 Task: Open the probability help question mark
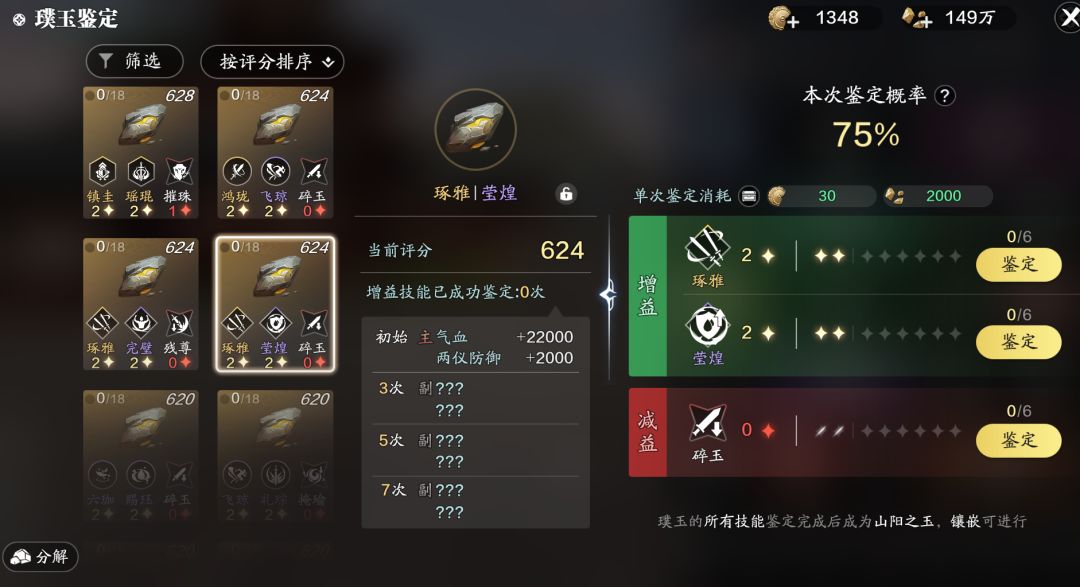(945, 96)
